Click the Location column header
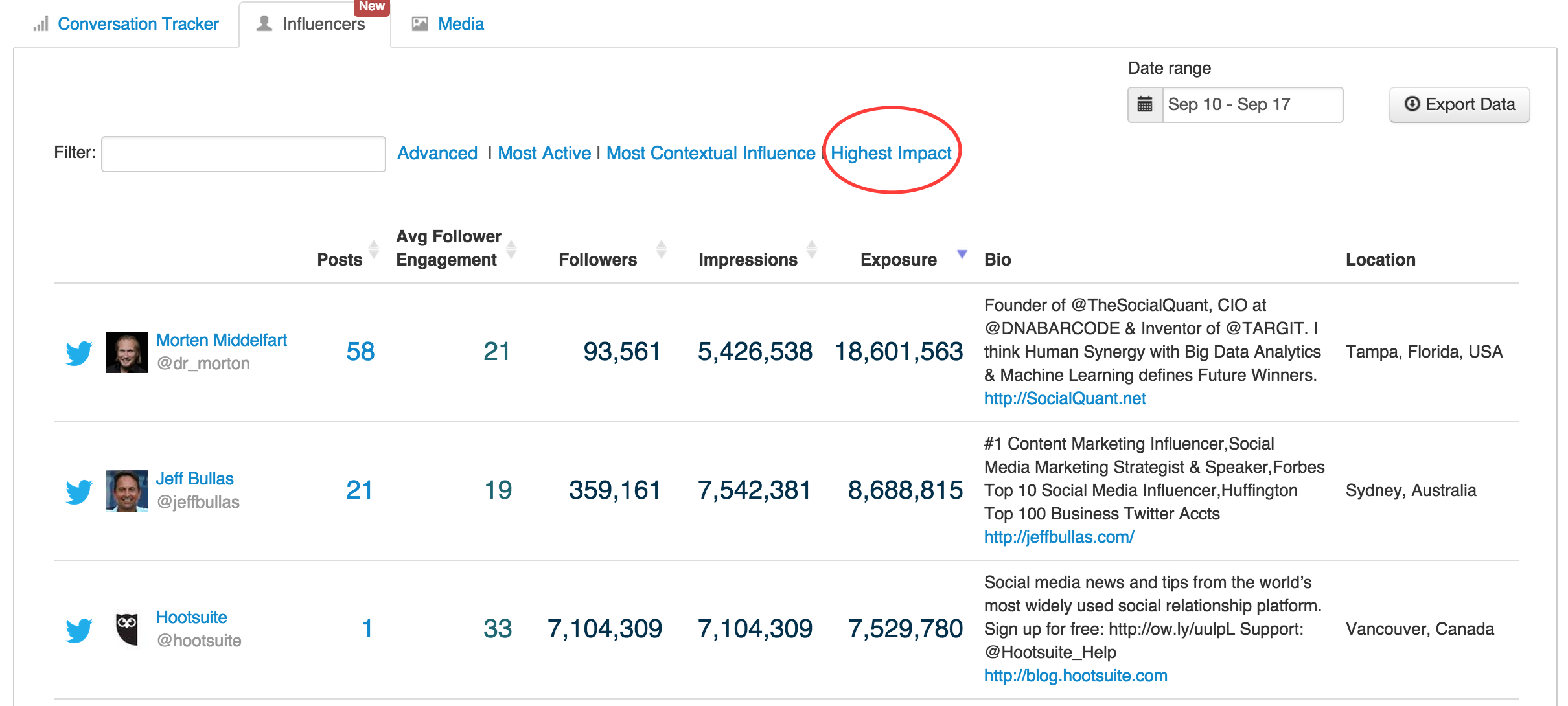1568x706 pixels. point(1381,260)
